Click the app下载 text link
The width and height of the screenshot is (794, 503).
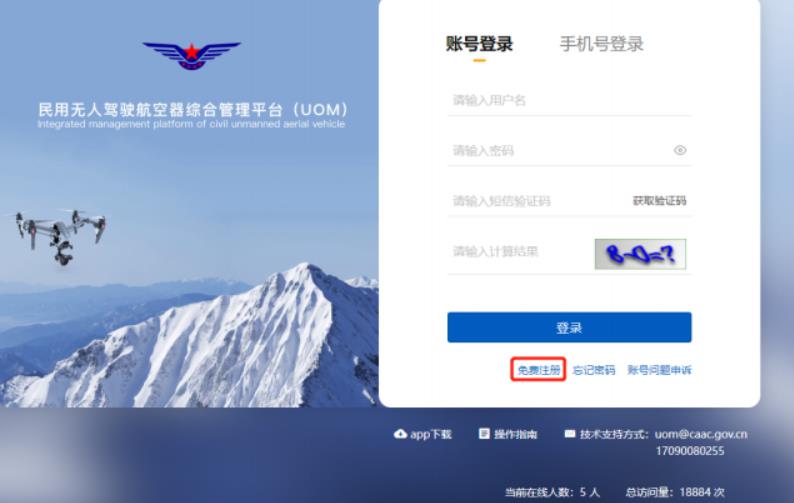point(430,434)
